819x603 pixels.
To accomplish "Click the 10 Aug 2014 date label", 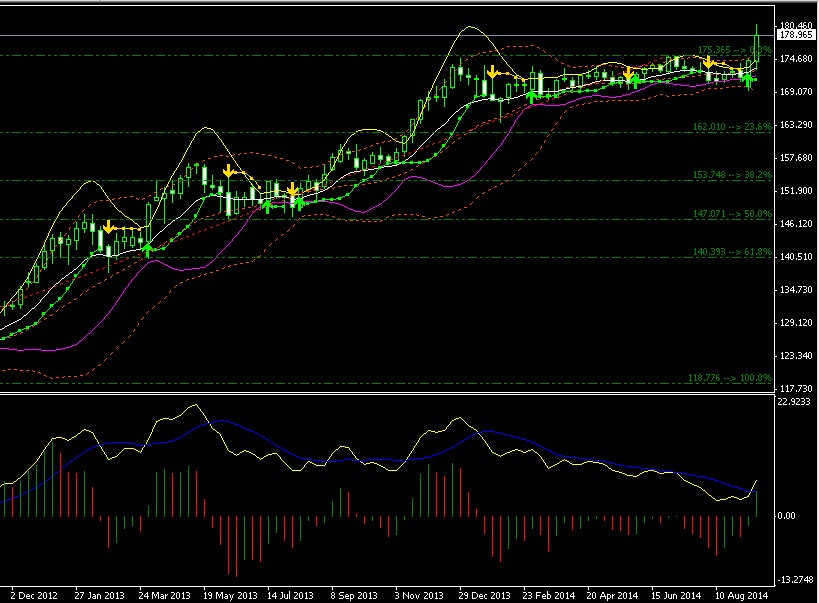I will point(741,595).
